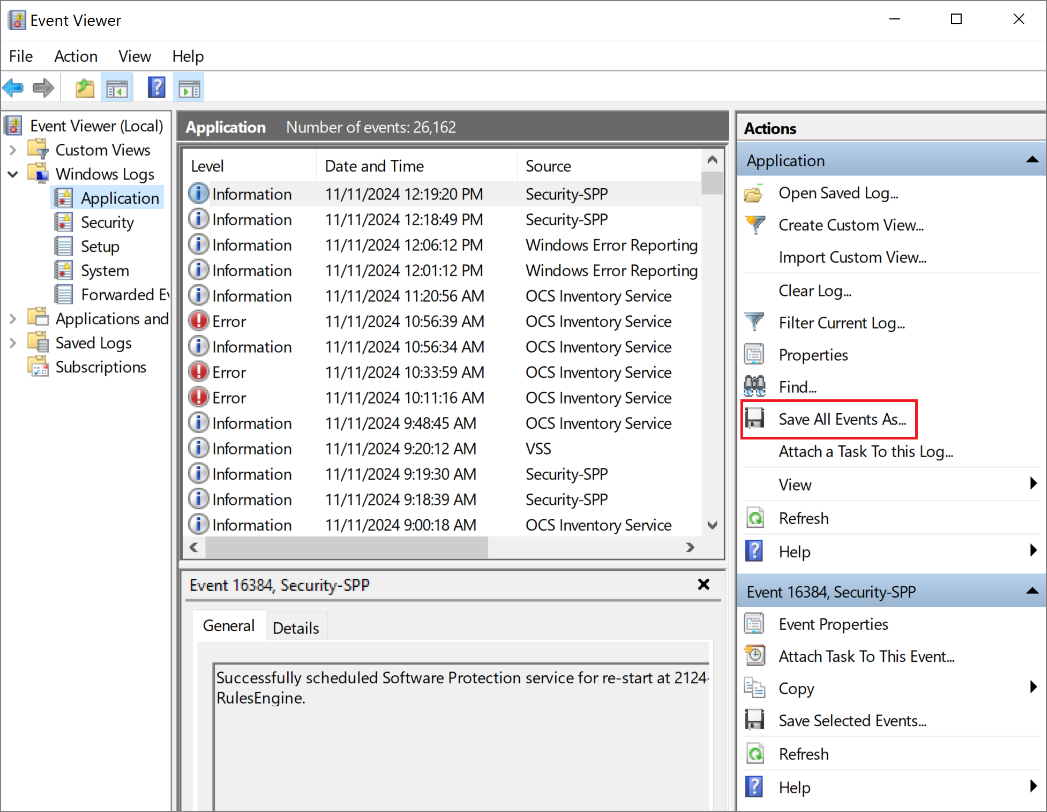1047x812 pixels.
Task: Open the Action menu
Action: (75, 56)
